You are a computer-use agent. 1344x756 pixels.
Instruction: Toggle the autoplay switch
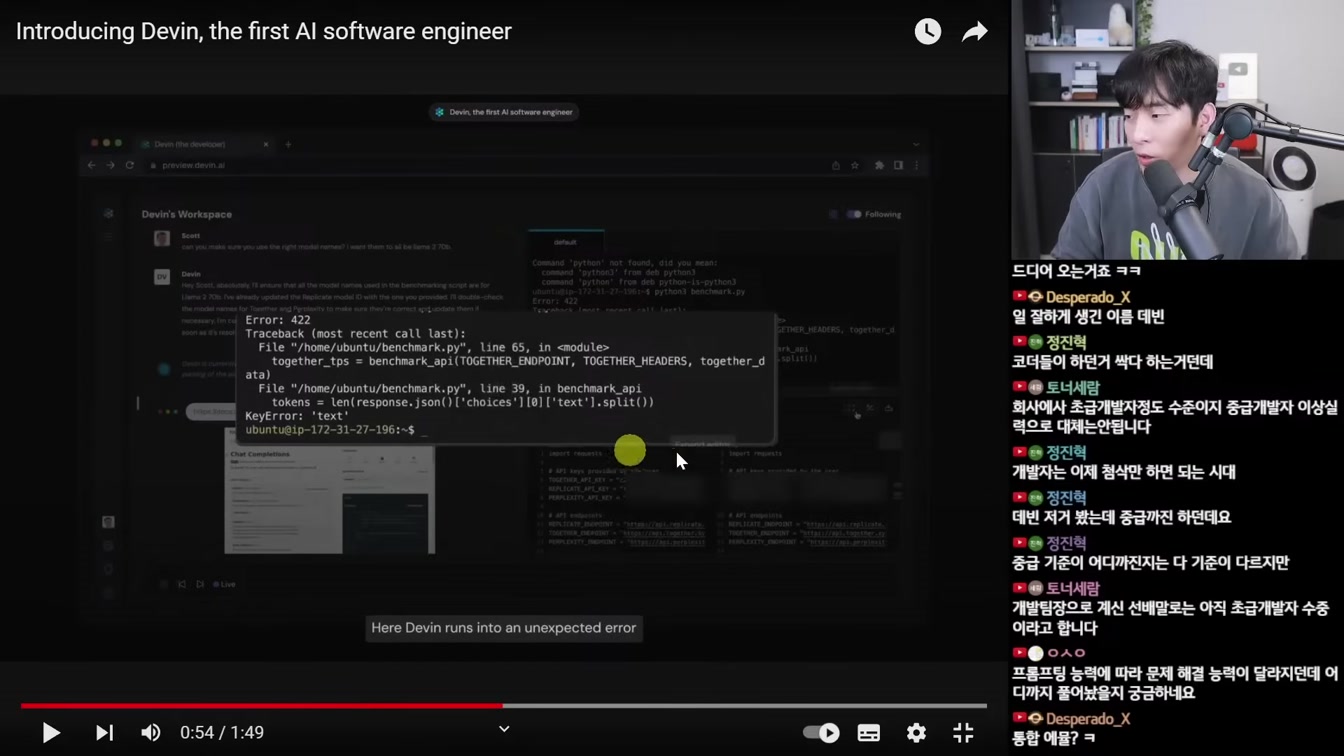tap(821, 733)
